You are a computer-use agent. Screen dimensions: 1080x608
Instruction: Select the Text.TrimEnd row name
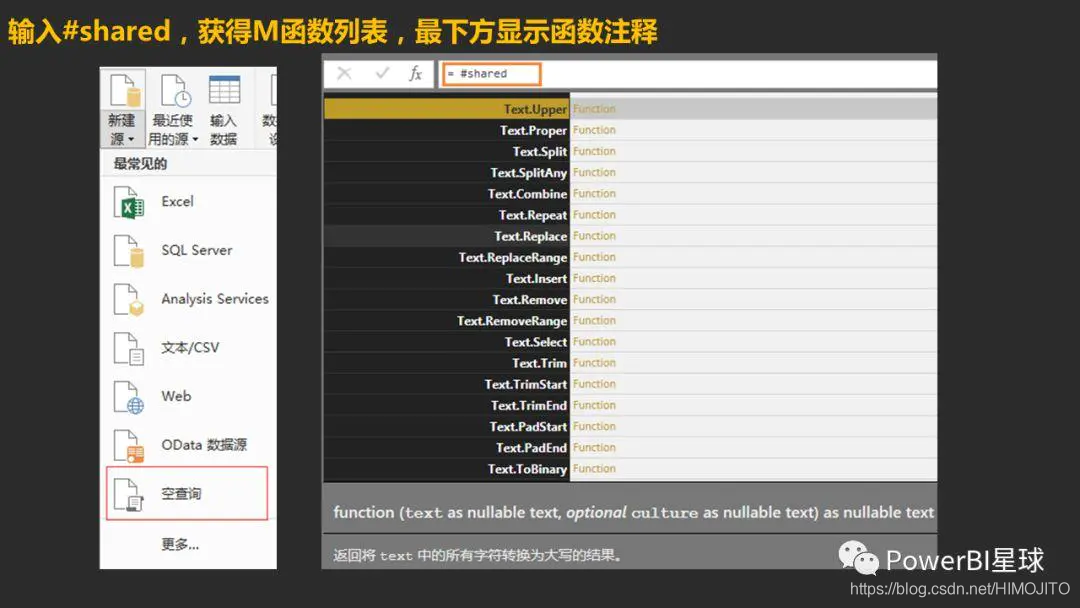click(529, 406)
